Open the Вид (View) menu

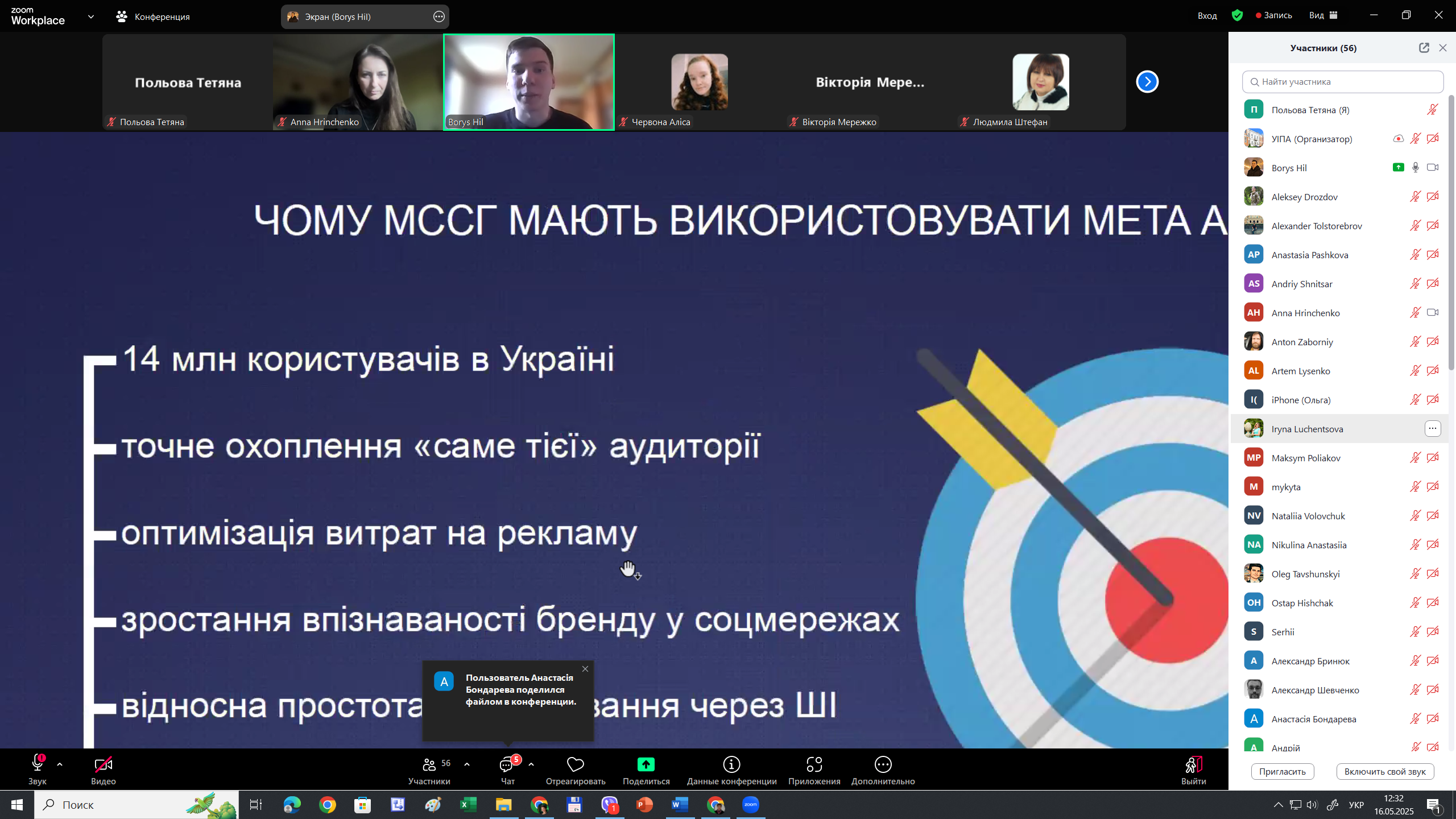click(1323, 15)
